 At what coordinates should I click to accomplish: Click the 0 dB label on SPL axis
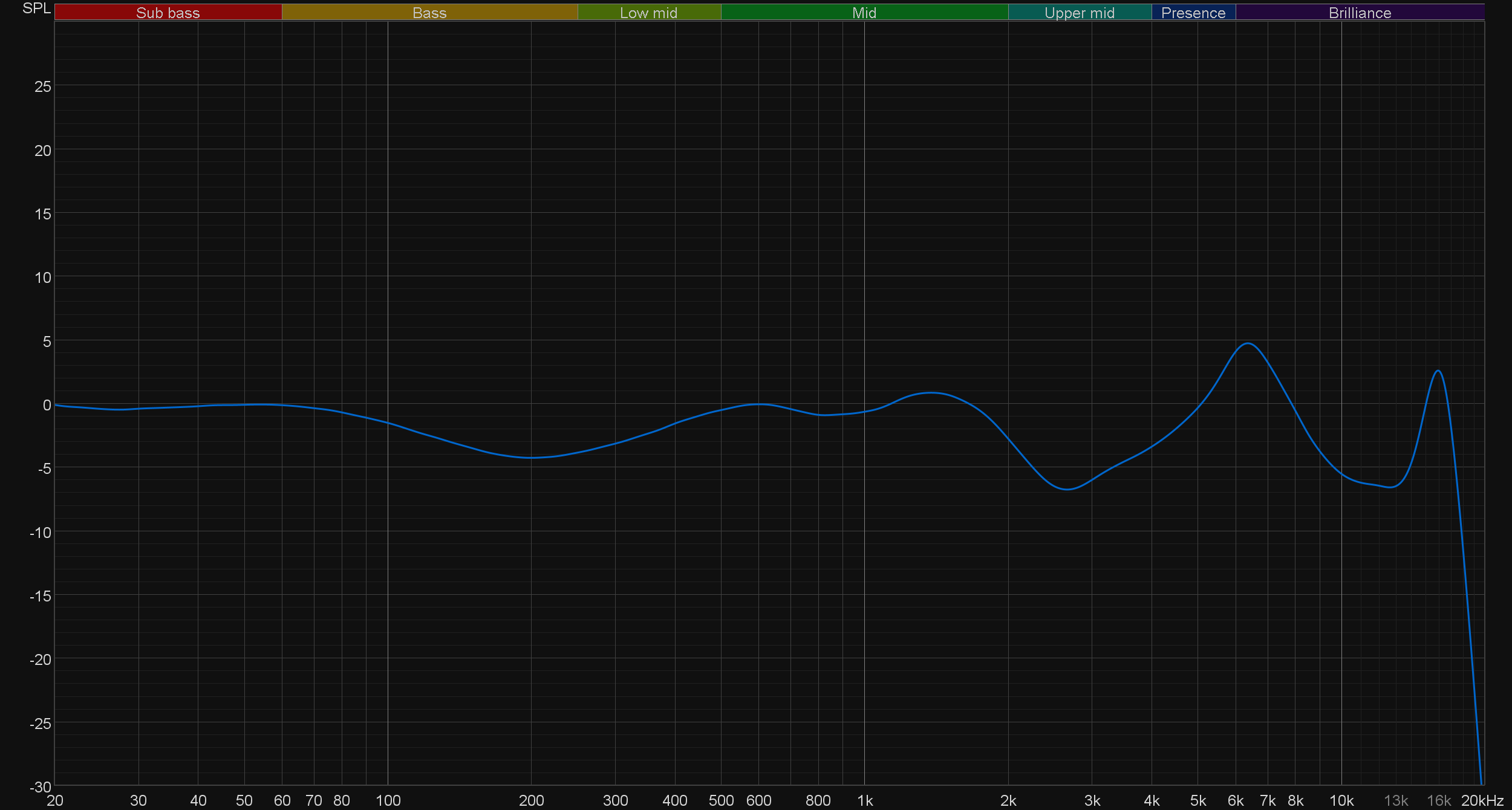(x=47, y=405)
